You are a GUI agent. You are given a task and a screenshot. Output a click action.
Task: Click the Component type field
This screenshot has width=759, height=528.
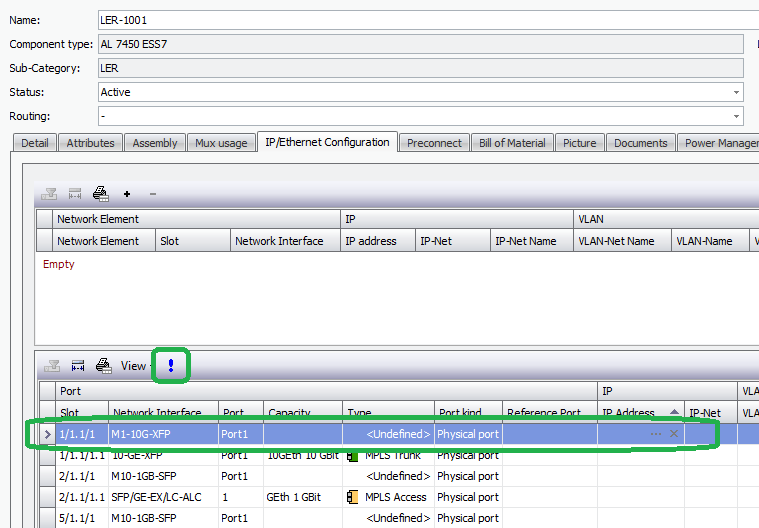pos(421,44)
